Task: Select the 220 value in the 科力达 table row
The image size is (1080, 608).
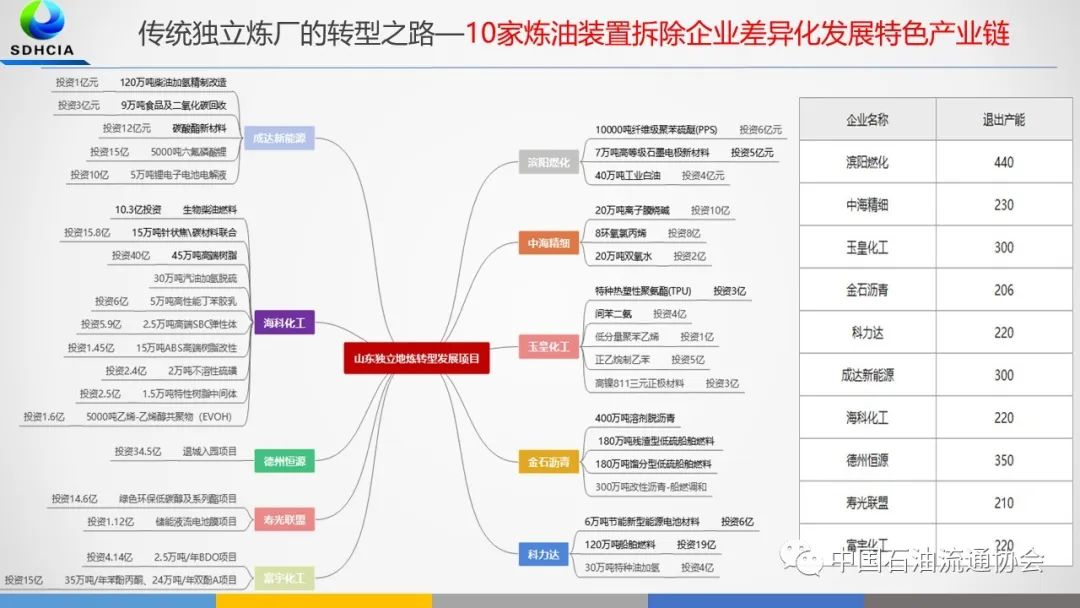Action: click(1004, 333)
